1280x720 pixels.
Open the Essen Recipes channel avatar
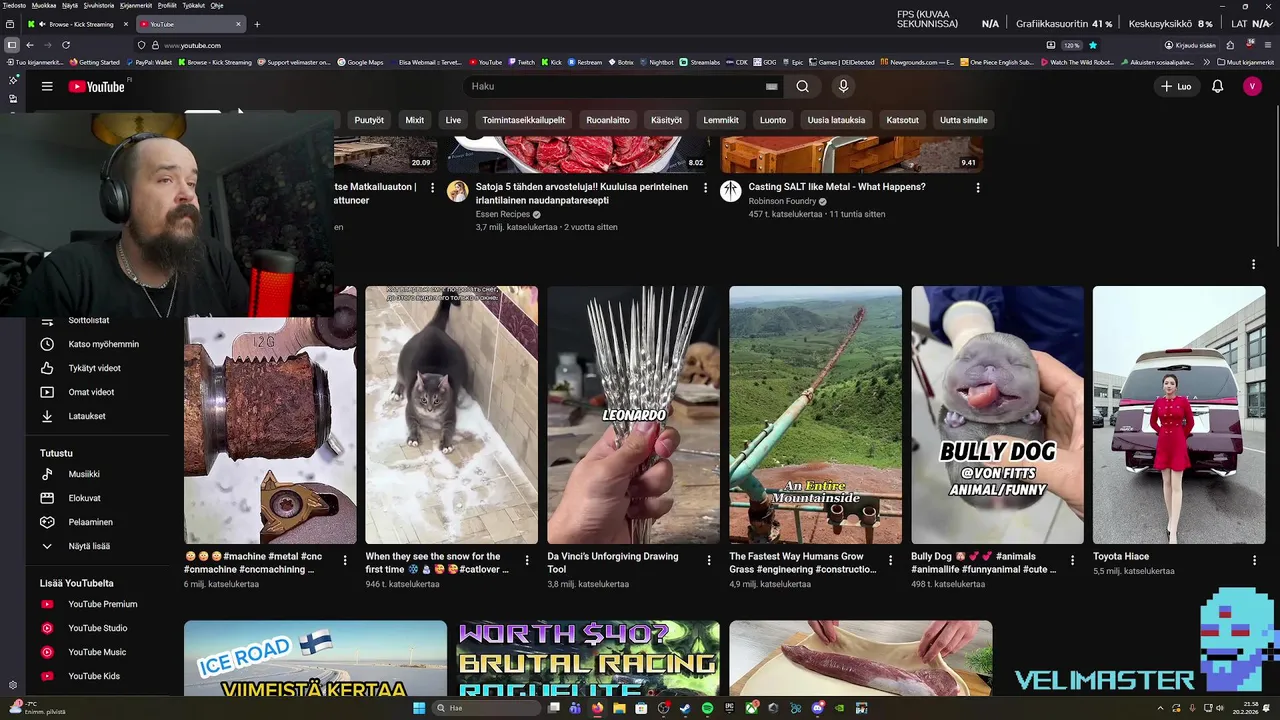click(458, 191)
